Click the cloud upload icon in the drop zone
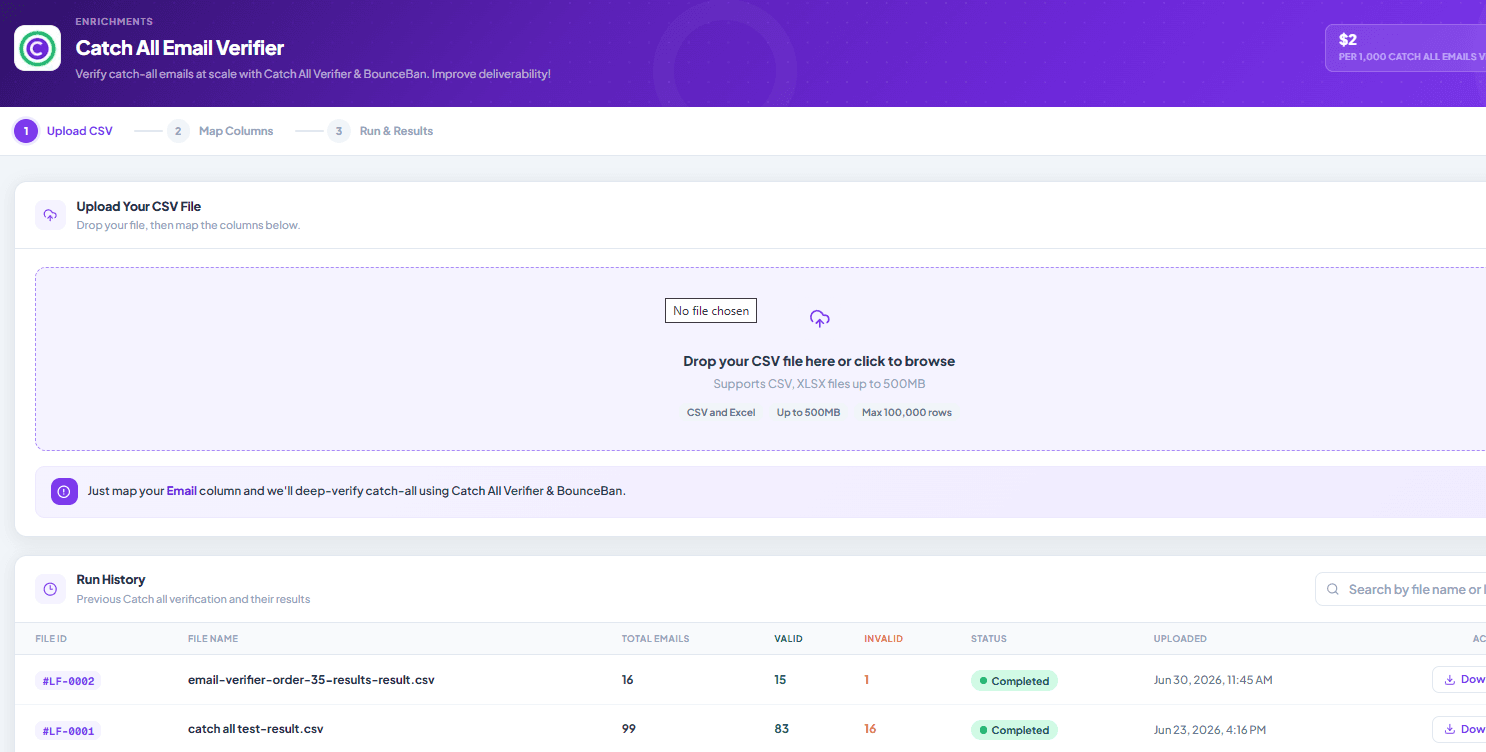 pyautogui.click(x=820, y=319)
